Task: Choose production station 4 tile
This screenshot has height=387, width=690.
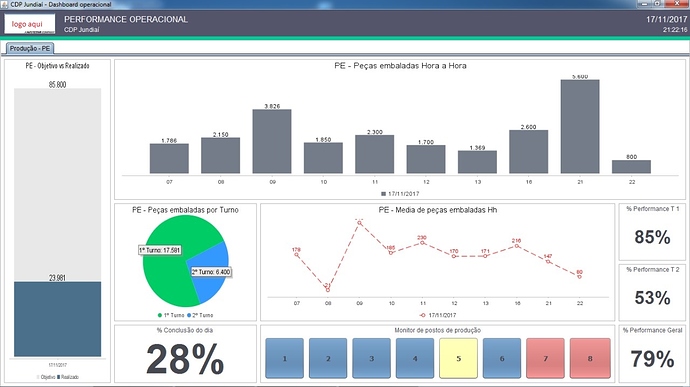Action: coord(415,358)
